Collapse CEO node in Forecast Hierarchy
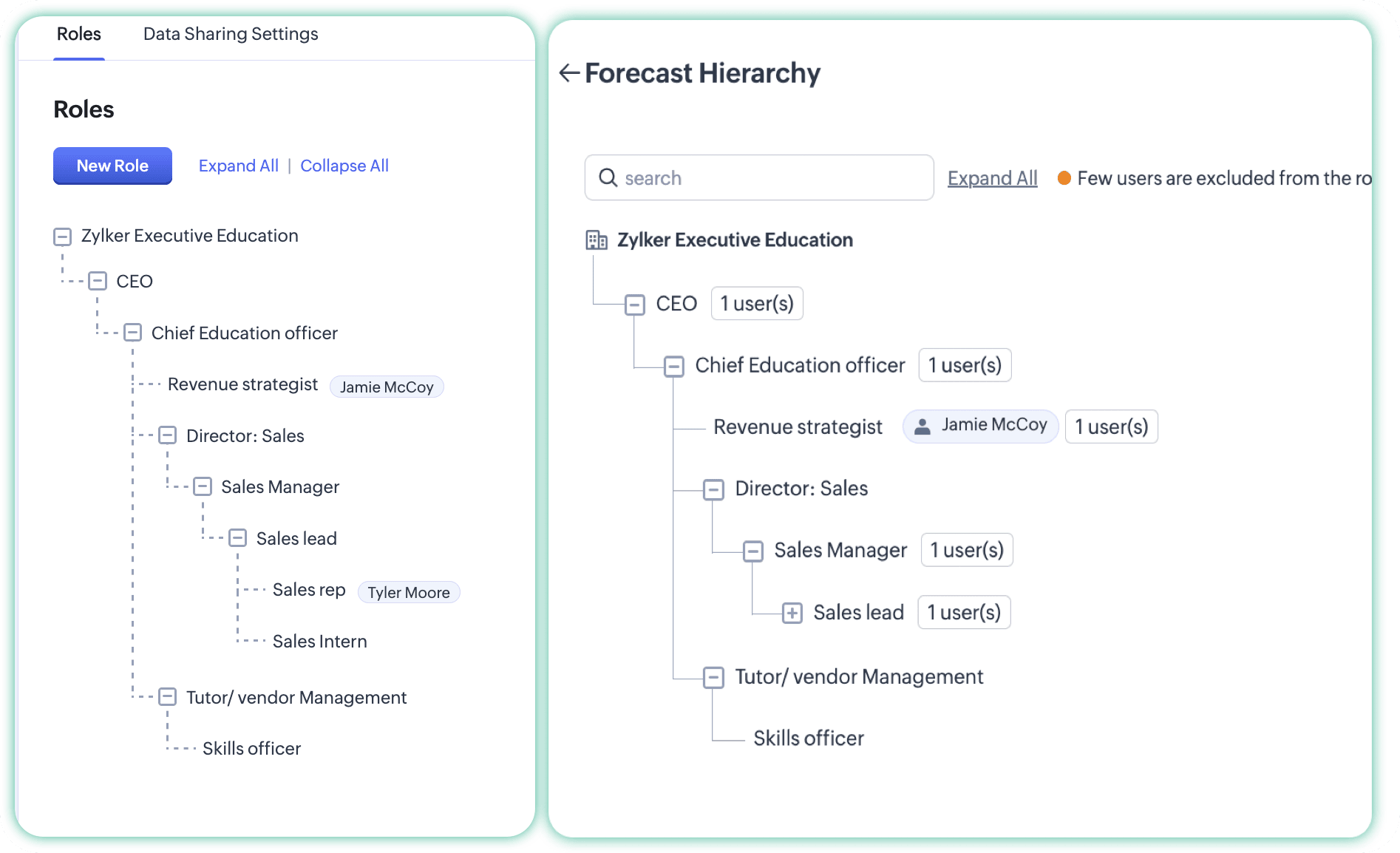1400x853 pixels. coord(634,305)
